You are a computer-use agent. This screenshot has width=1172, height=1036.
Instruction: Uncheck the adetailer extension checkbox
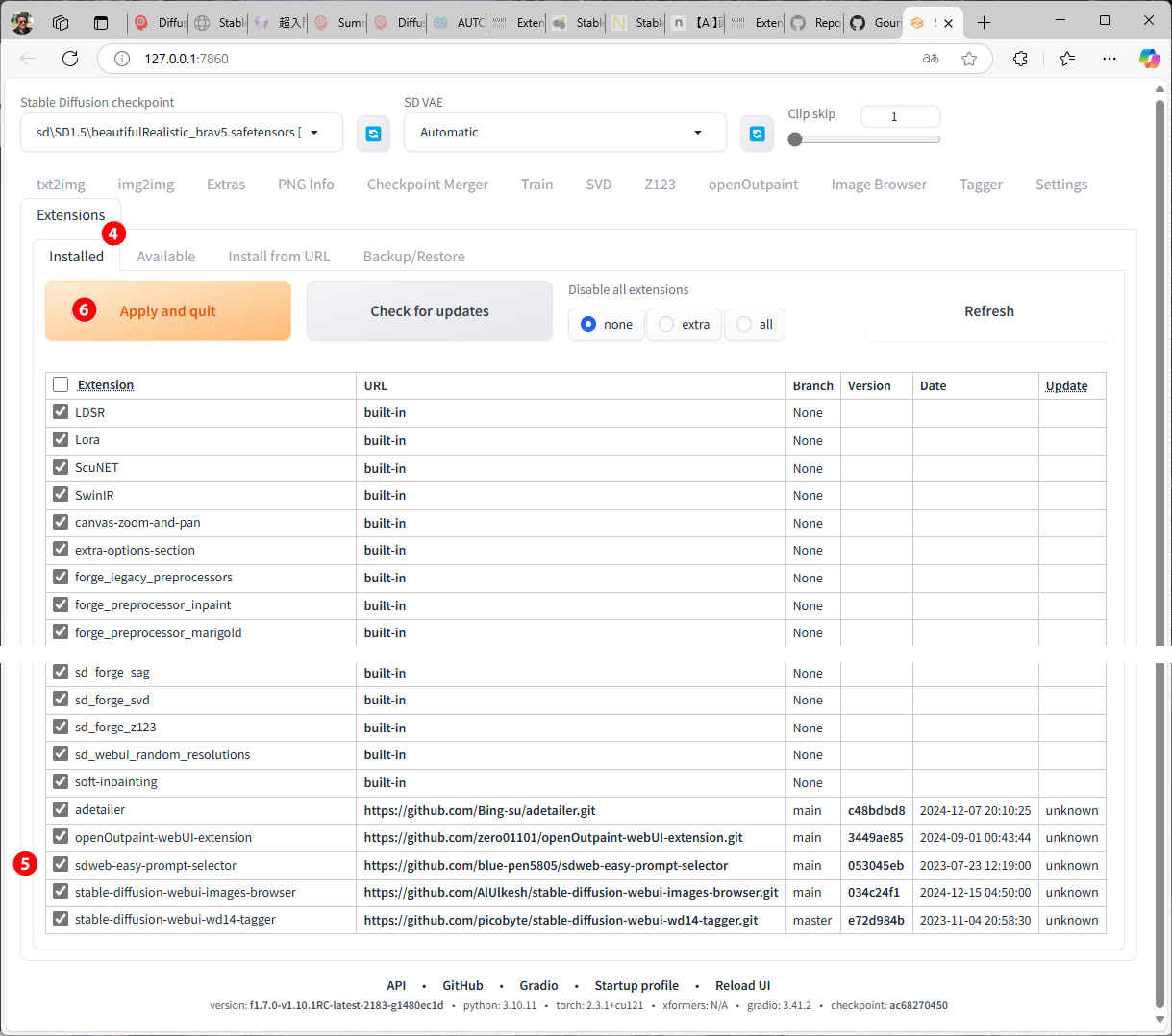(61, 809)
